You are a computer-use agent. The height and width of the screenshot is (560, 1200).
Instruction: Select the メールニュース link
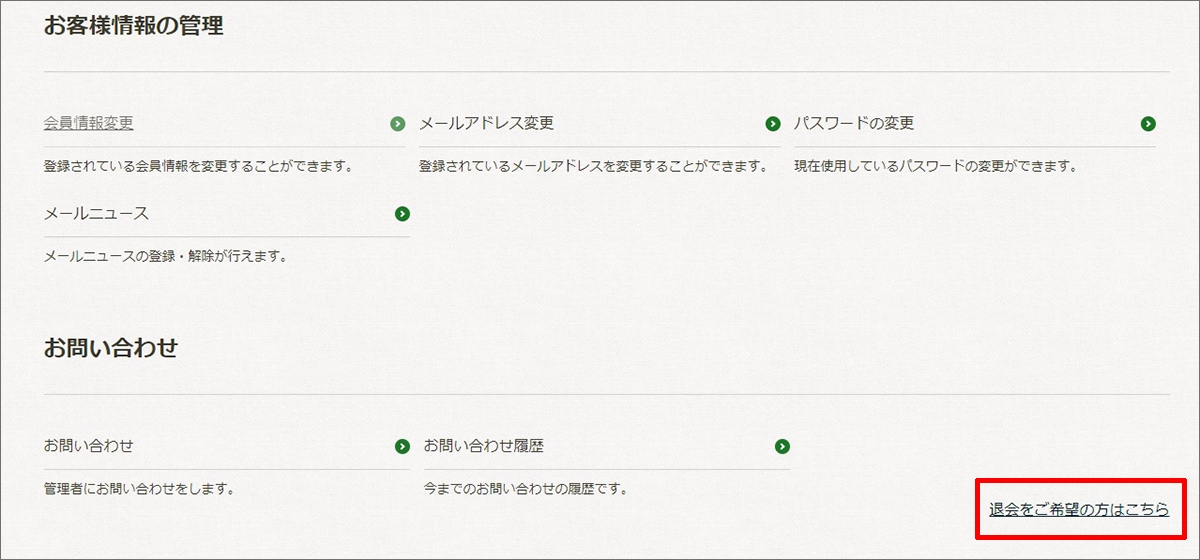96,213
